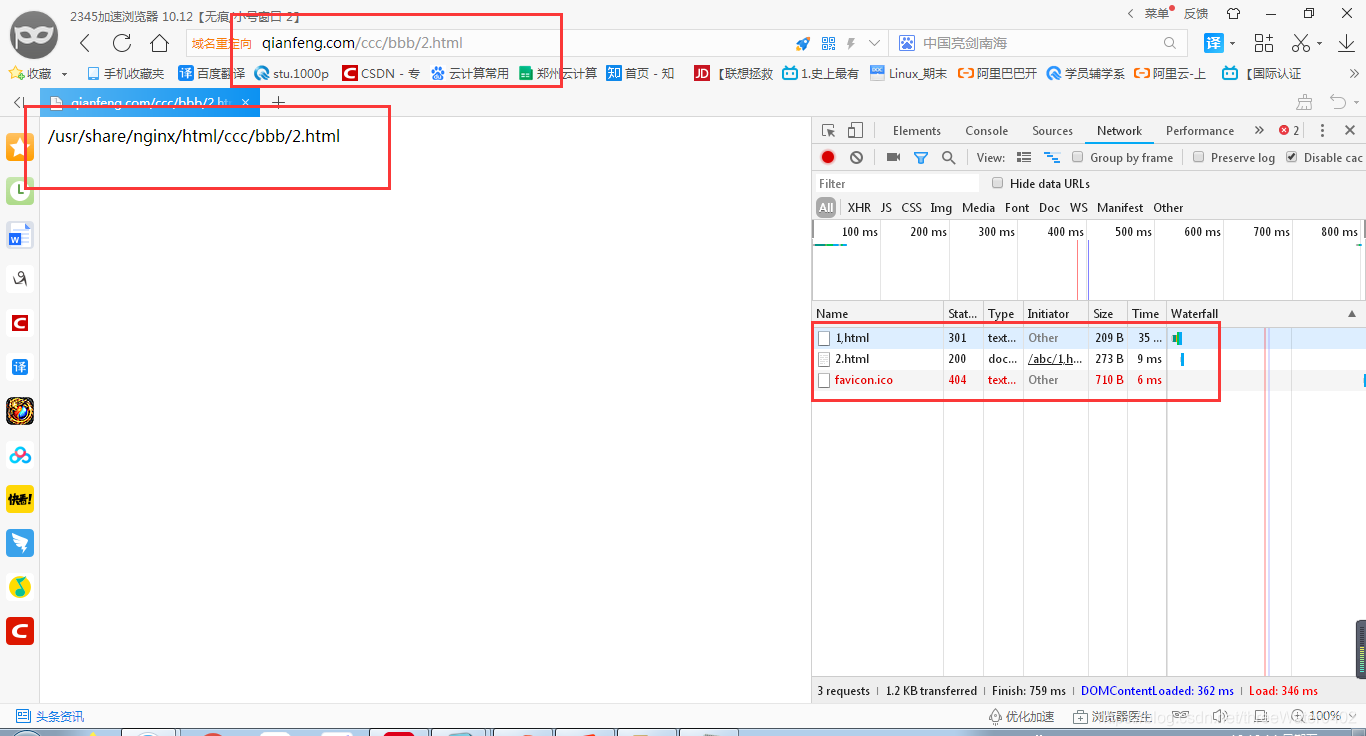Screen dimensions: 1366x736
Task: Switch to the Performance tab
Action: point(1200,131)
